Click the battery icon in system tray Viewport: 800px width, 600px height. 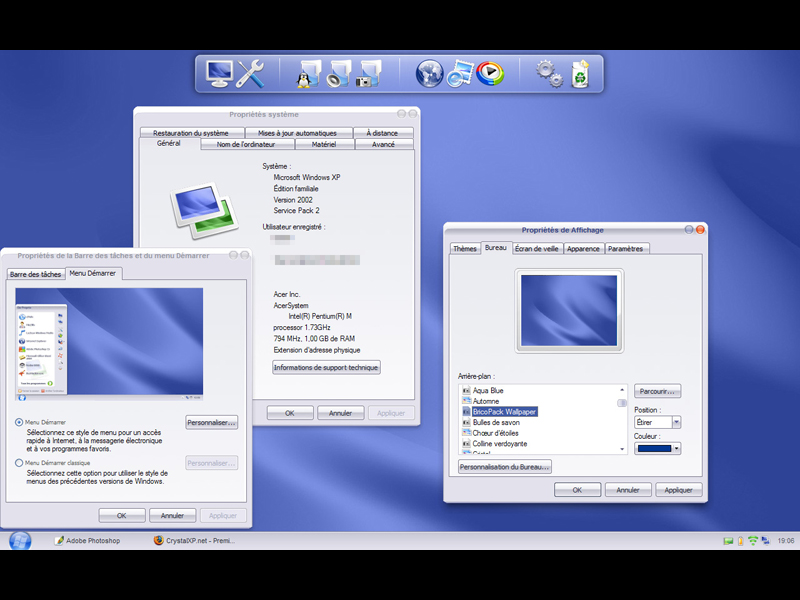click(740, 541)
